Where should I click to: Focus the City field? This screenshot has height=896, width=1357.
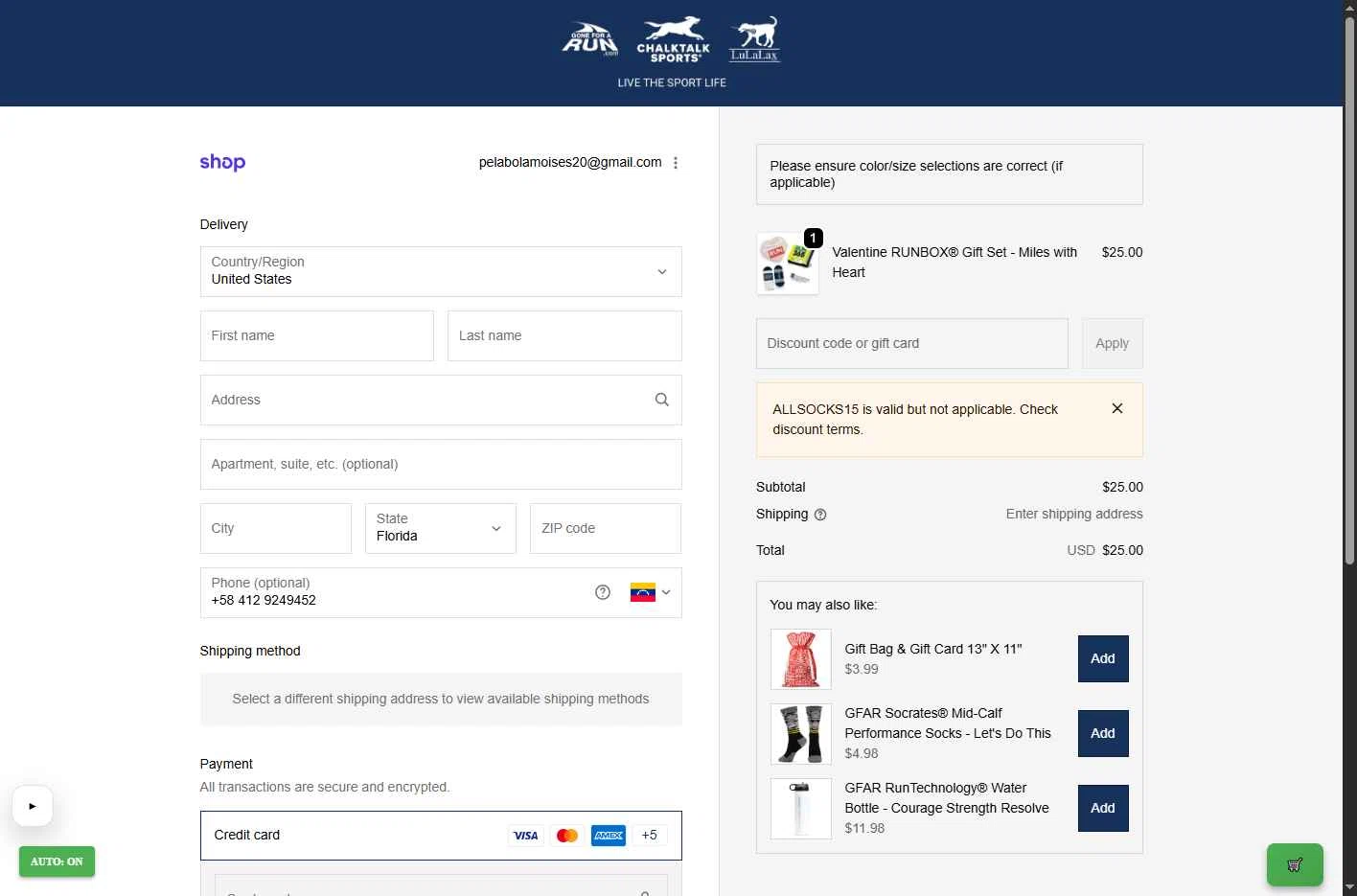pyautogui.click(x=276, y=528)
